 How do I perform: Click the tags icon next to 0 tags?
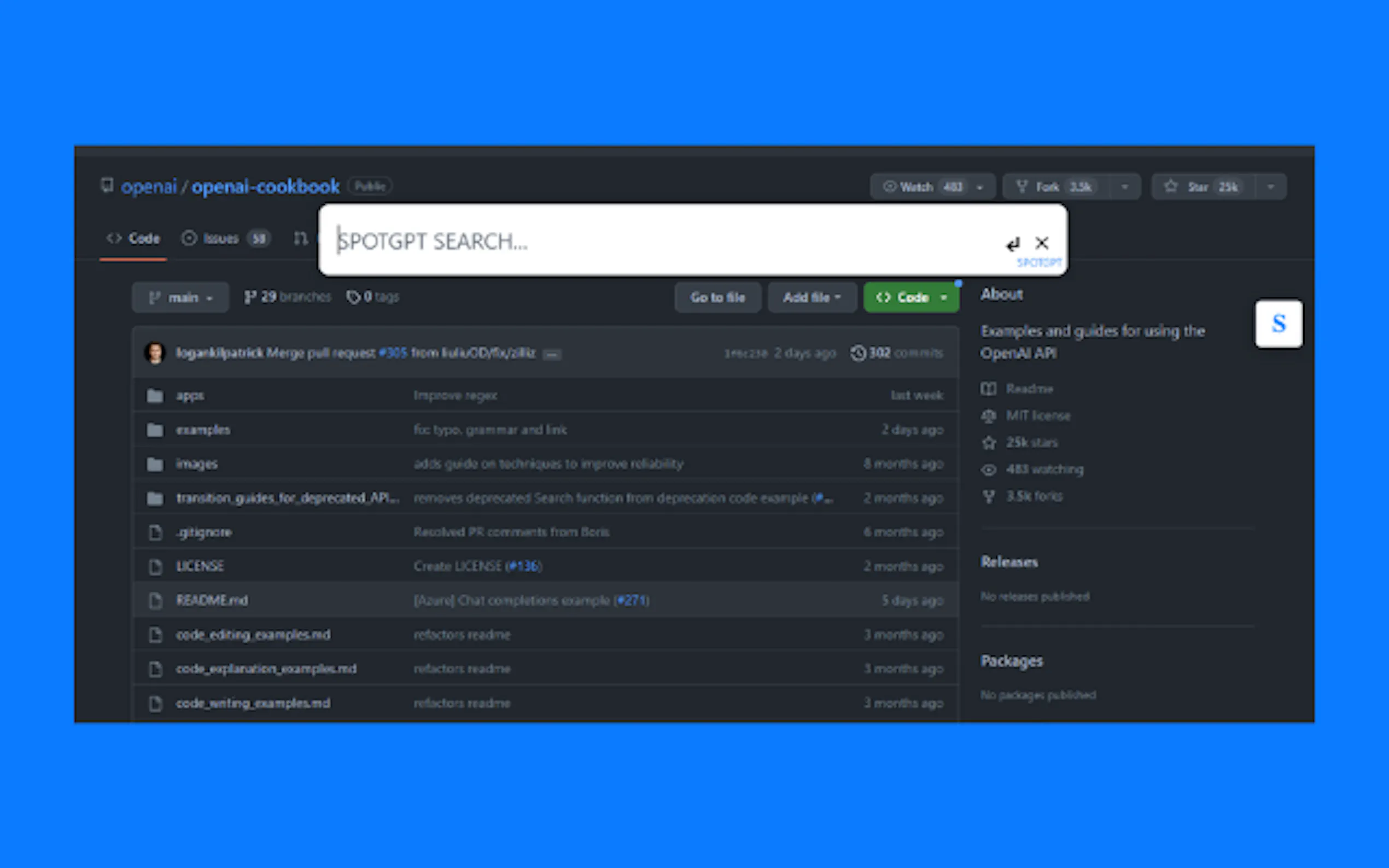(353, 297)
